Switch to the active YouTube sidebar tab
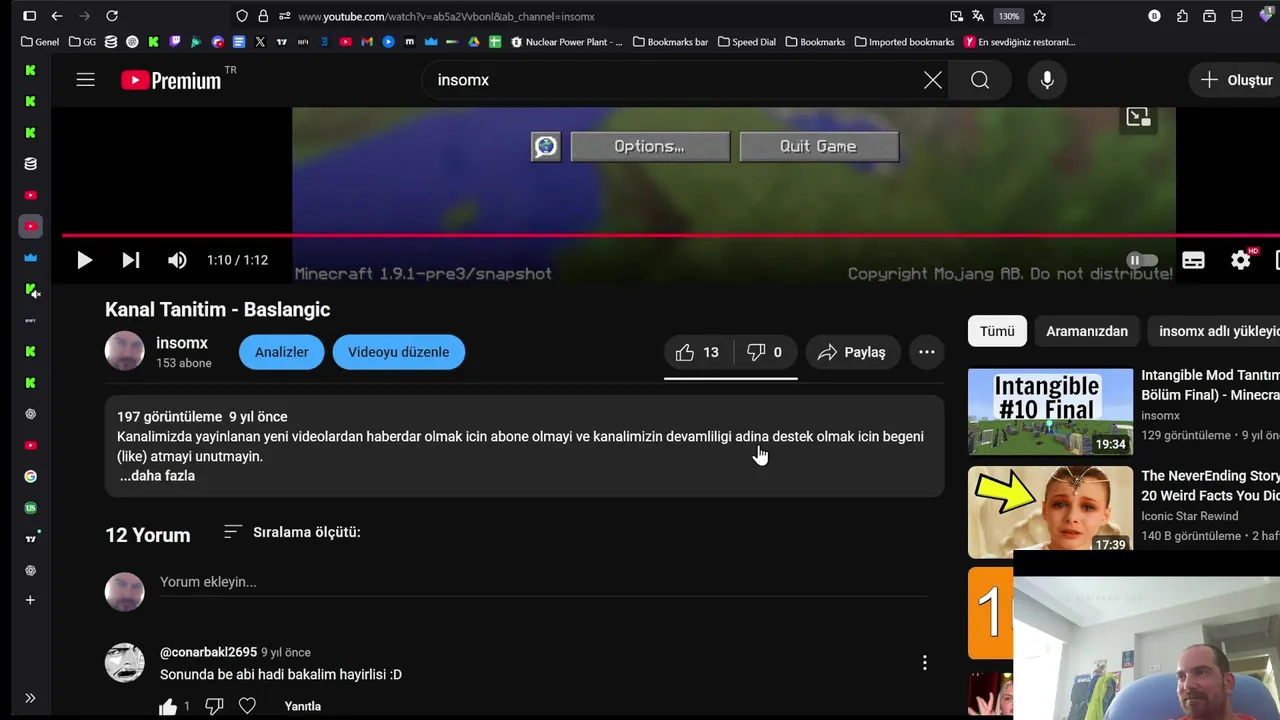Viewport: 1280px width, 720px height. [x=30, y=227]
